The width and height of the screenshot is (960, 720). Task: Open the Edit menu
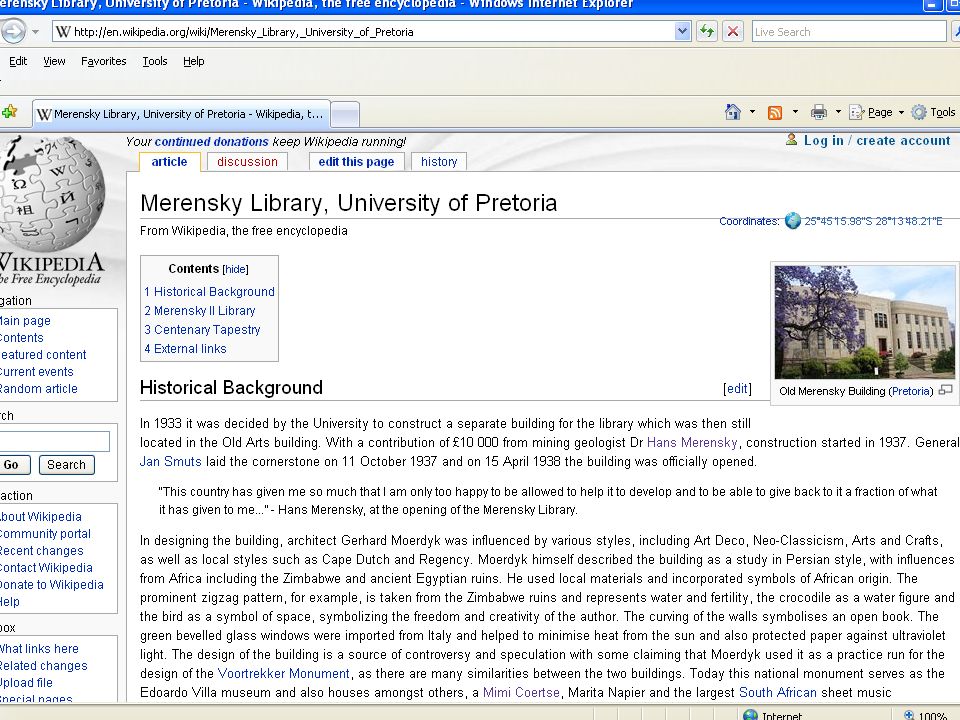coord(18,61)
